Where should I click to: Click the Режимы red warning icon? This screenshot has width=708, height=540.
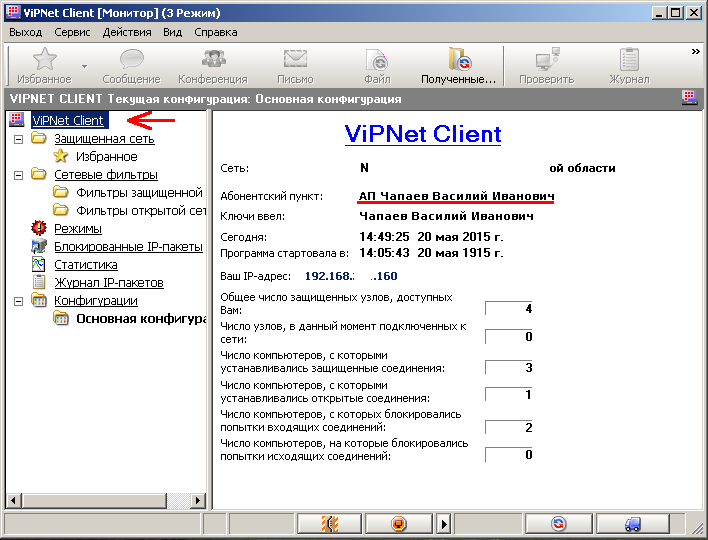[39, 228]
